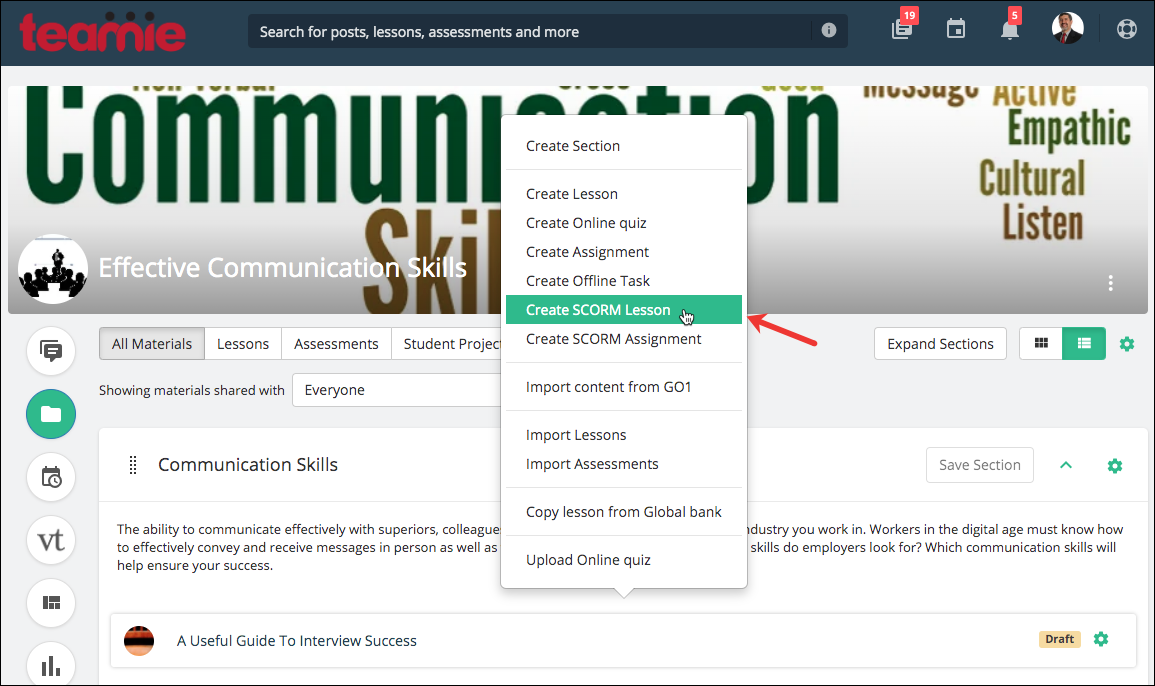Open A Useful Guide To Interview Success

pyautogui.click(x=297, y=641)
